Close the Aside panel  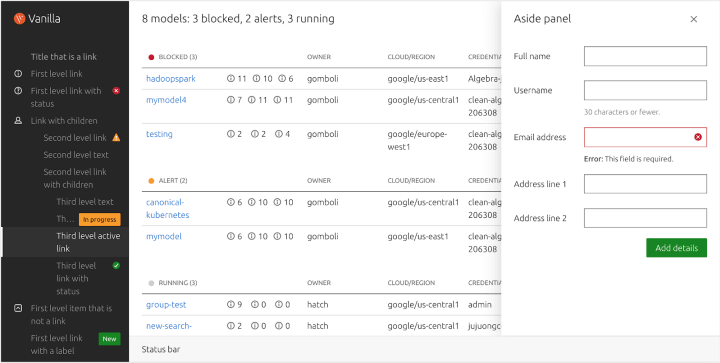pos(694,19)
